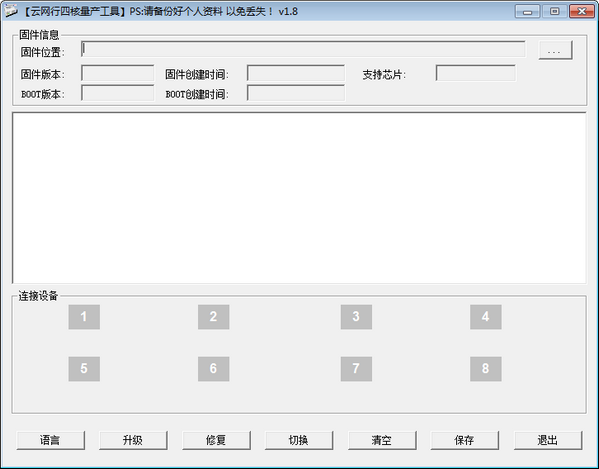The width and height of the screenshot is (599, 469).
Task: Click the 切换 switch button
Action: [299, 440]
